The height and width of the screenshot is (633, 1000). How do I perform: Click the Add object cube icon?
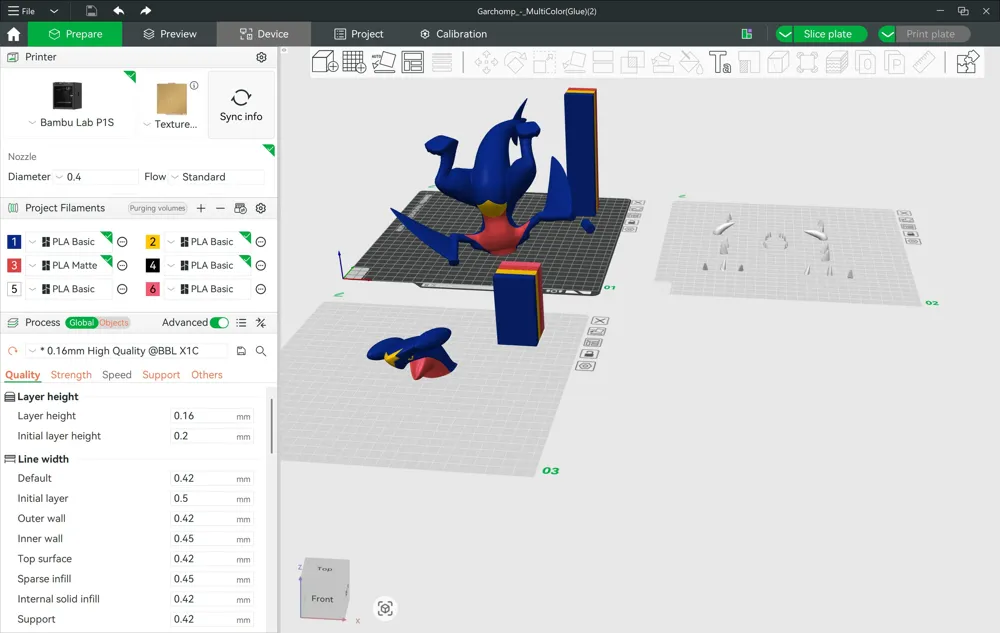coord(325,62)
